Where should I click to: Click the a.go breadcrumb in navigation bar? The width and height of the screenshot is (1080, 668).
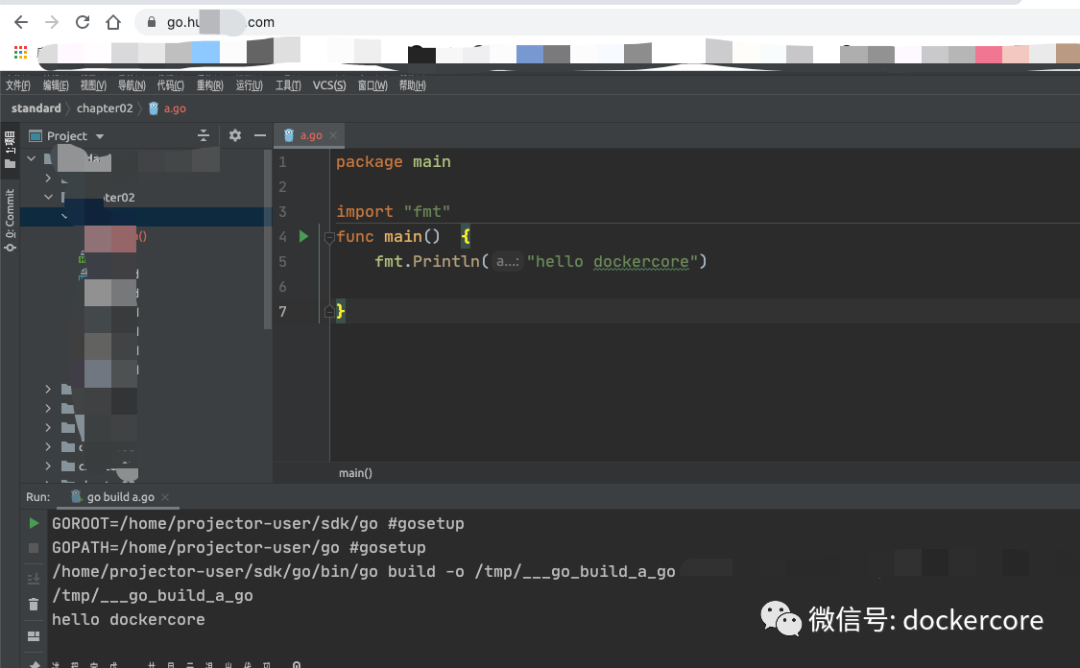click(x=167, y=108)
